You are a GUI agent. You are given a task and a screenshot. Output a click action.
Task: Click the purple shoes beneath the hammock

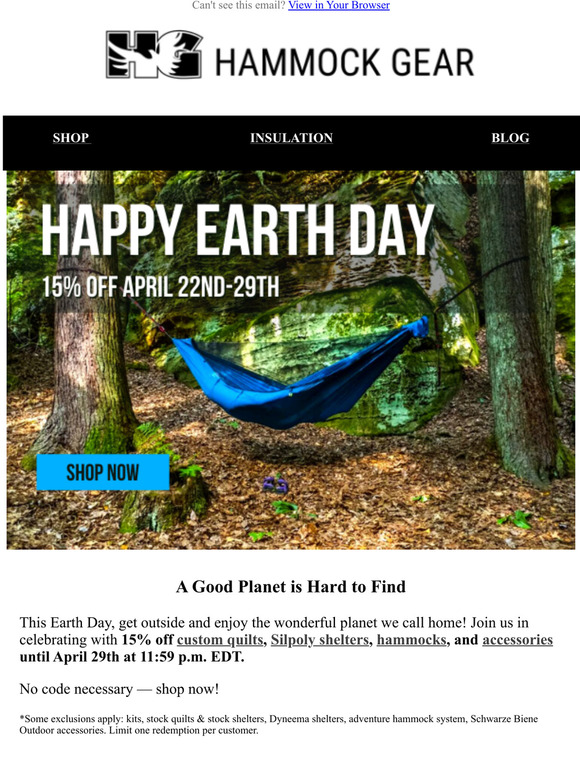[275, 484]
